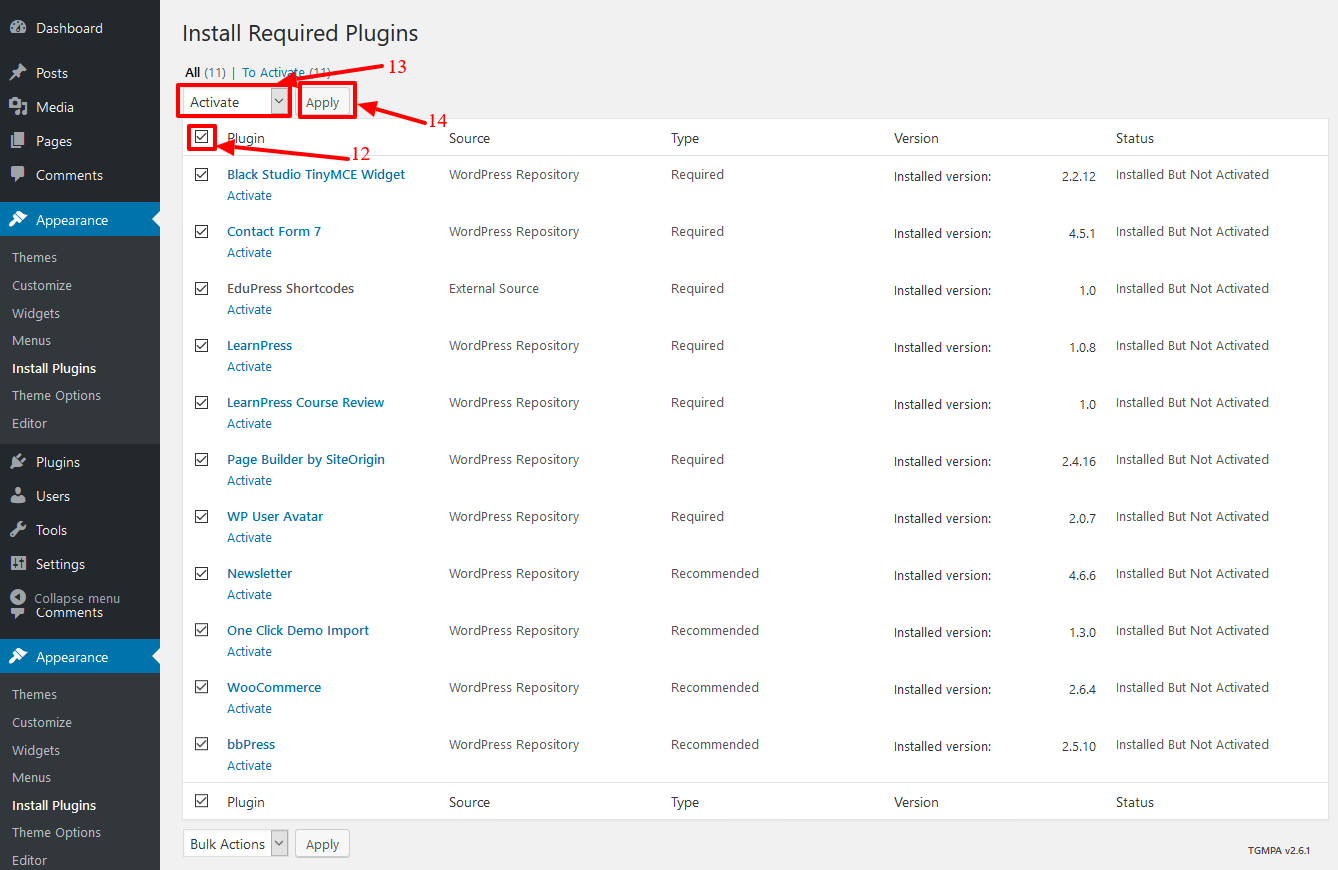
Task: Click the Collapse menu arrow icon
Action: [x=18, y=598]
